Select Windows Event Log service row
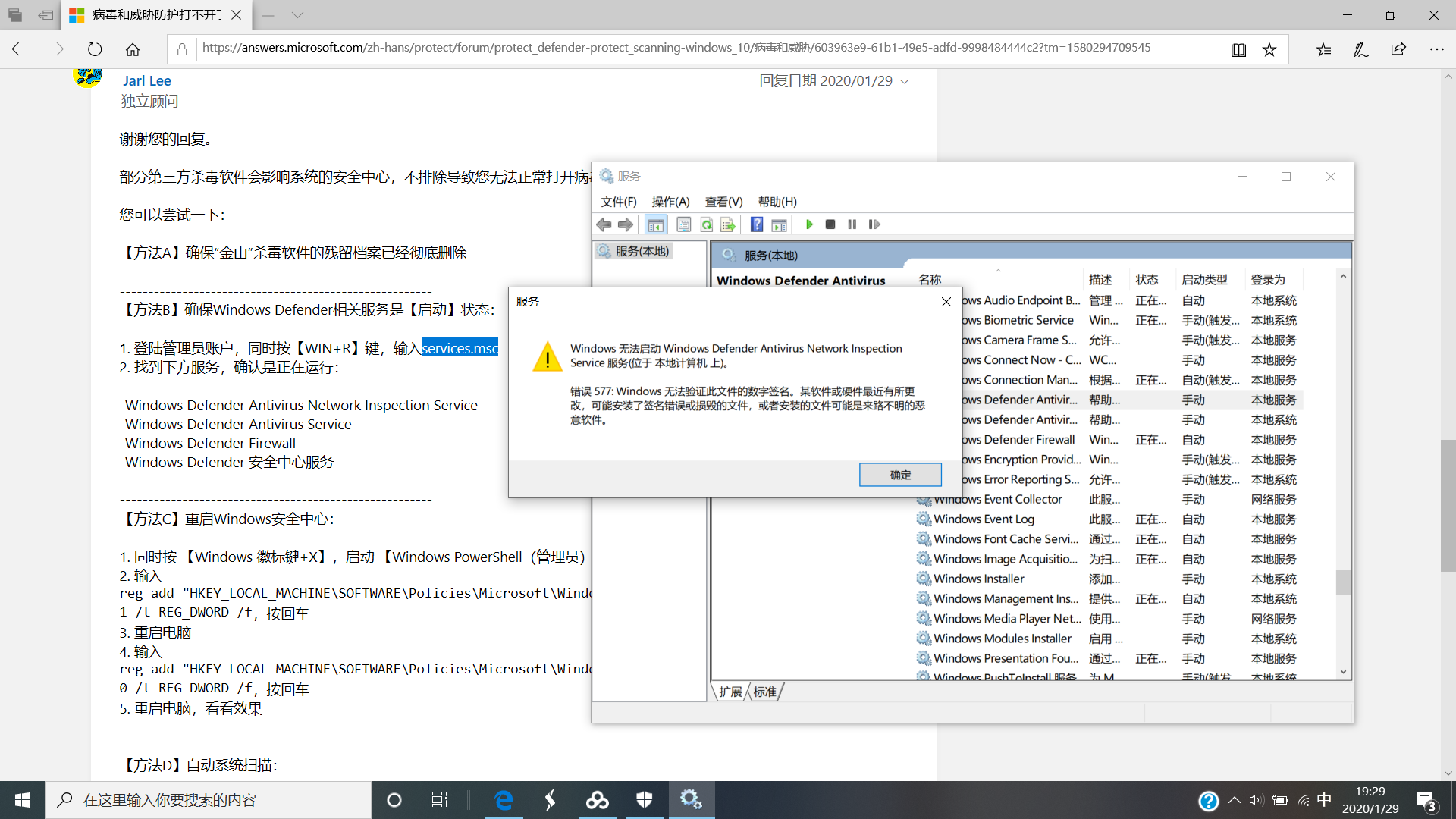 pyautogui.click(x=1109, y=519)
